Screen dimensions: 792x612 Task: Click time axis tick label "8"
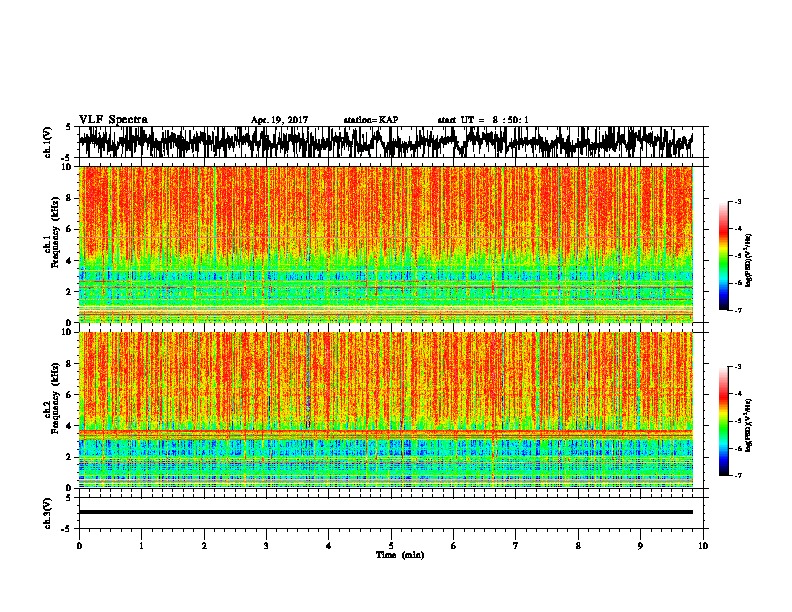578,546
